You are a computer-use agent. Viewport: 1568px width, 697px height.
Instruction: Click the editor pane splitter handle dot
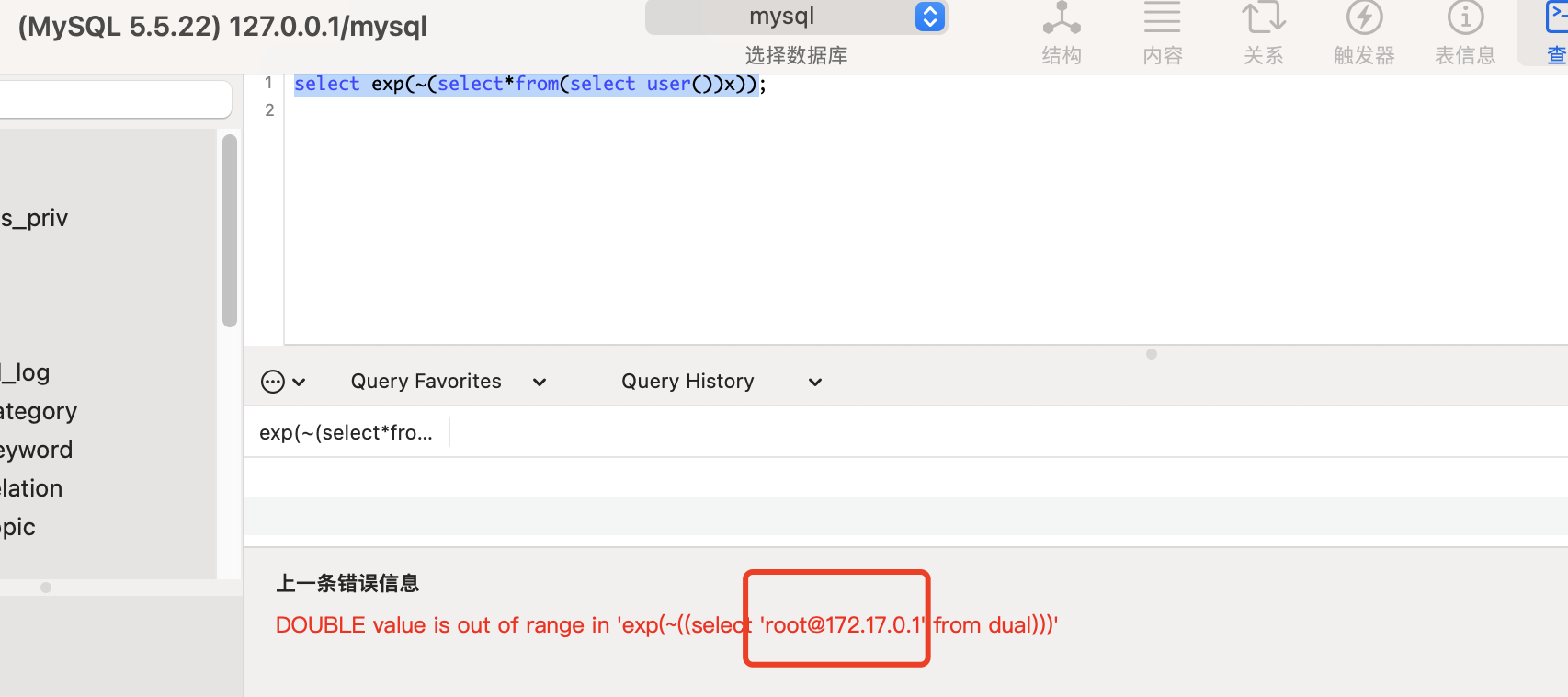tap(1152, 354)
